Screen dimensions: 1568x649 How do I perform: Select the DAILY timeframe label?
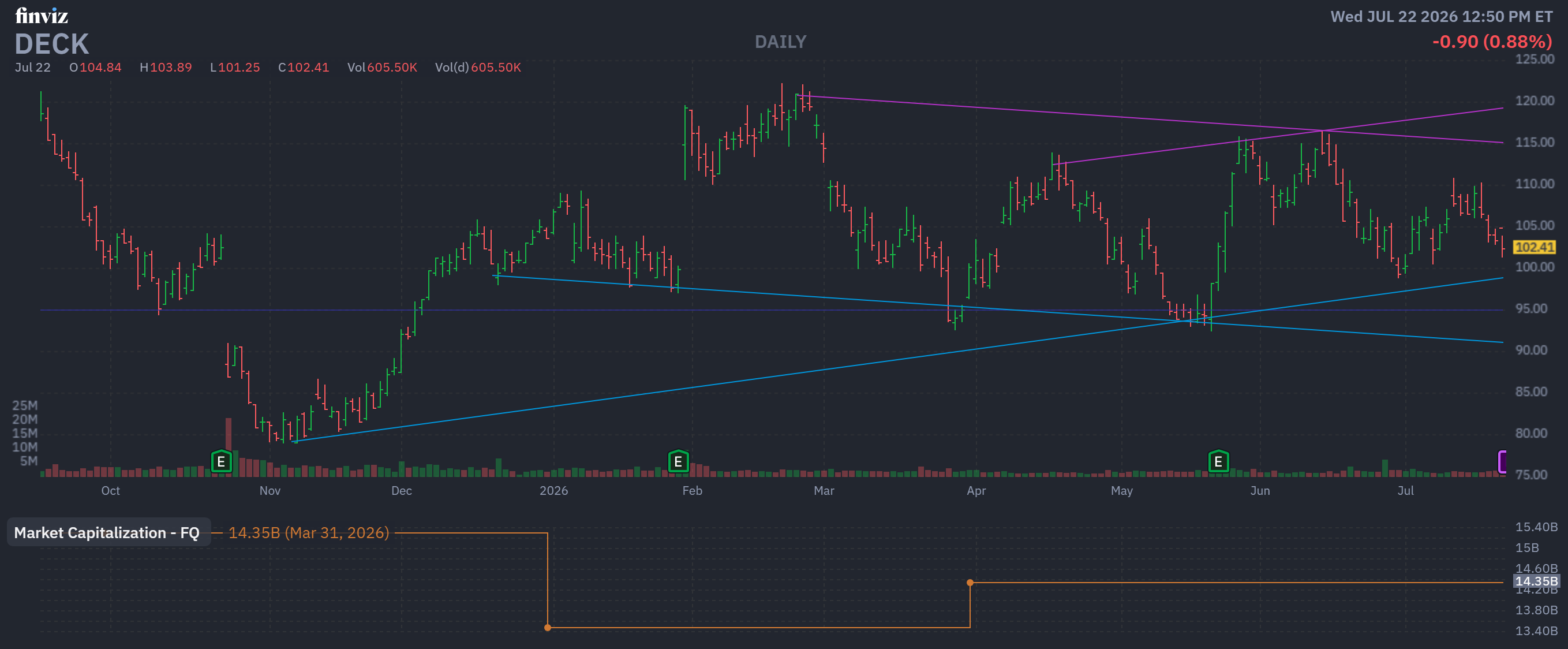pos(780,42)
